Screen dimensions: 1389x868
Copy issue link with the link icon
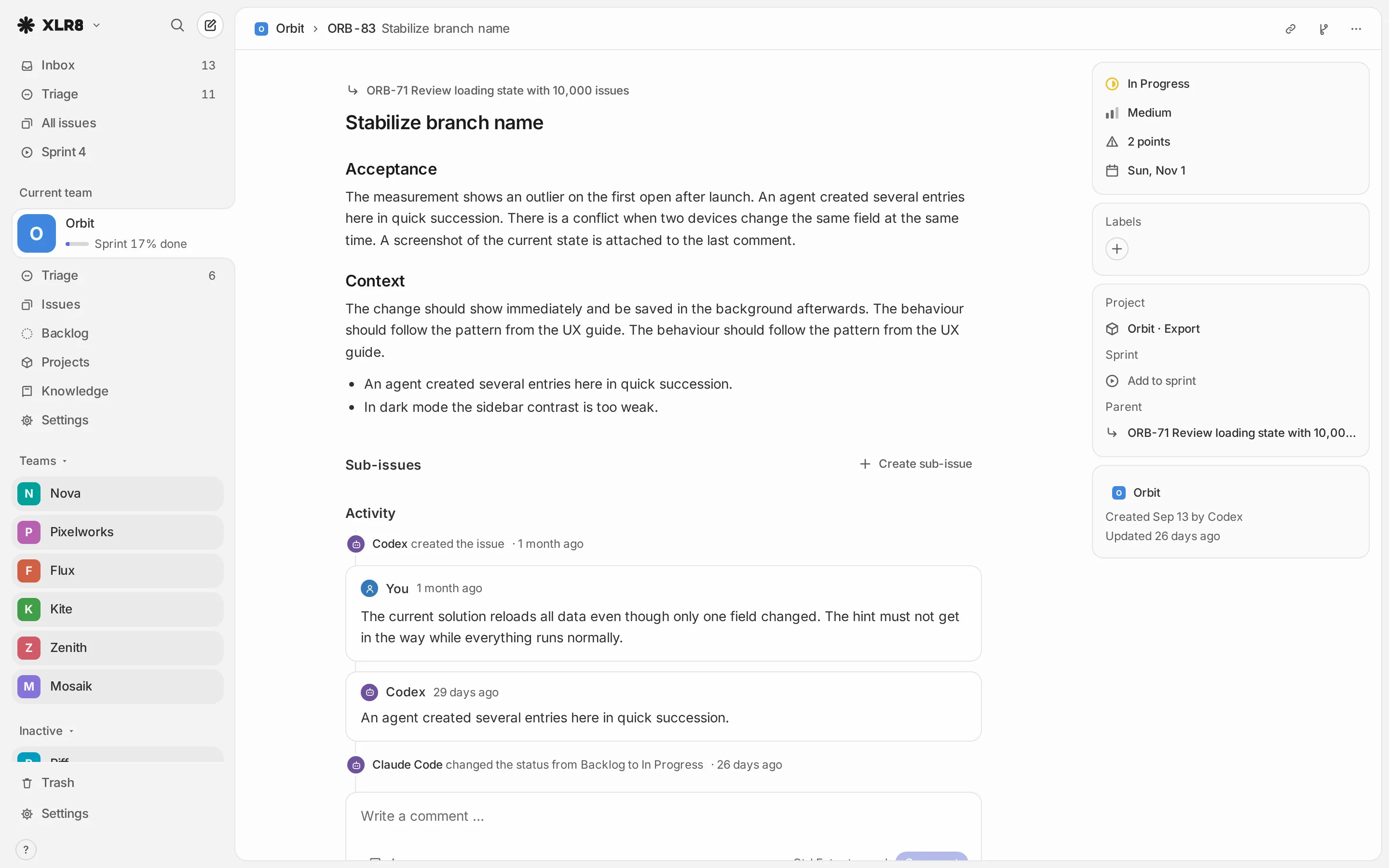click(x=1290, y=29)
